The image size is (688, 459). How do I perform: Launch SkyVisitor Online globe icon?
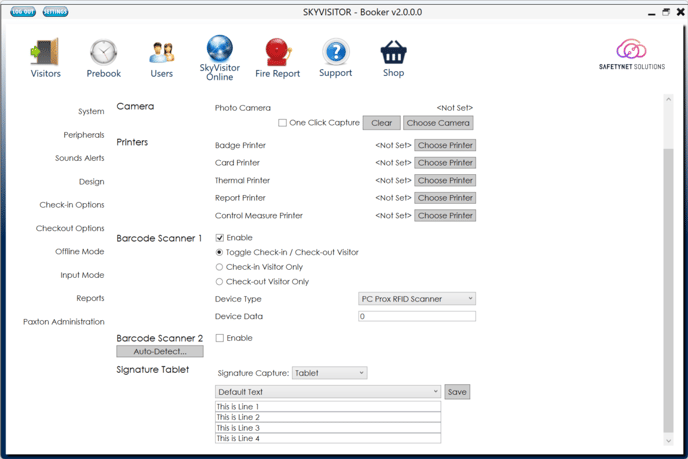coord(219,50)
